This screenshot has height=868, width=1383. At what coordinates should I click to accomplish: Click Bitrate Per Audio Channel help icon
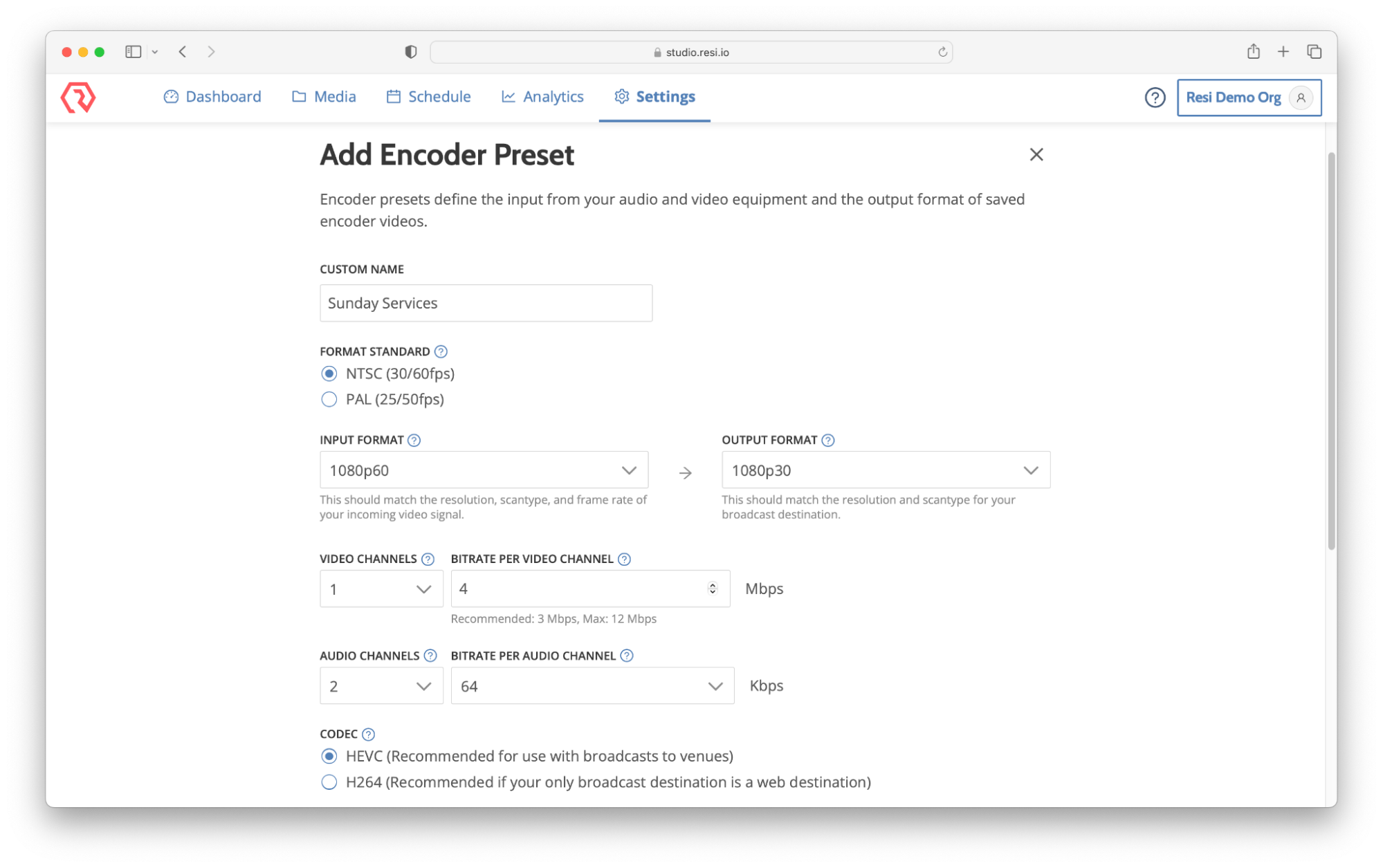[626, 656]
